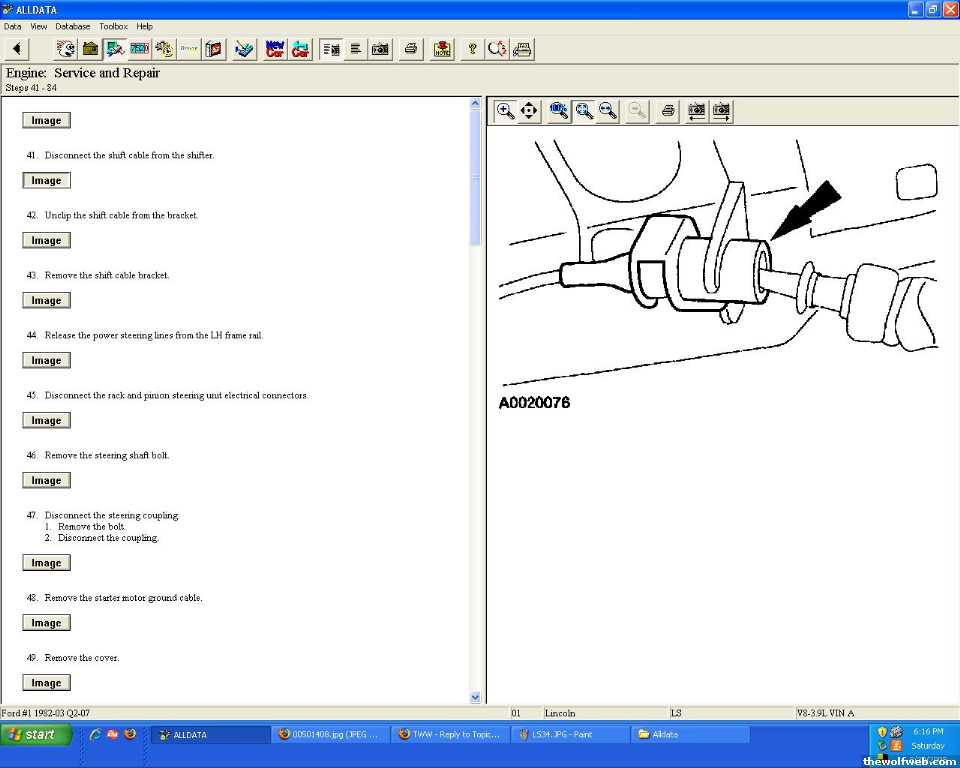This screenshot has height=768, width=960.
Task: Open Image for step 44 power steering lines
Action: pos(46,361)
